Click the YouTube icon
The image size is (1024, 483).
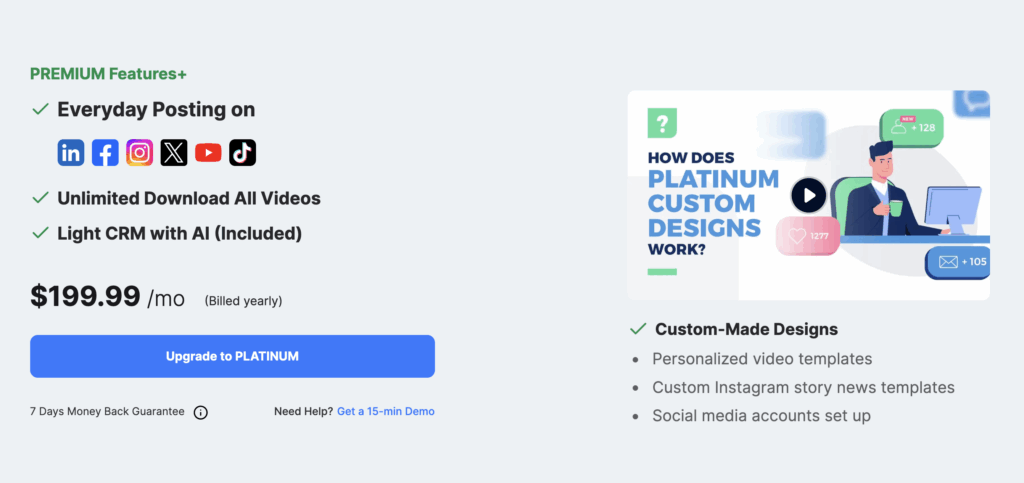click(208, 153)
